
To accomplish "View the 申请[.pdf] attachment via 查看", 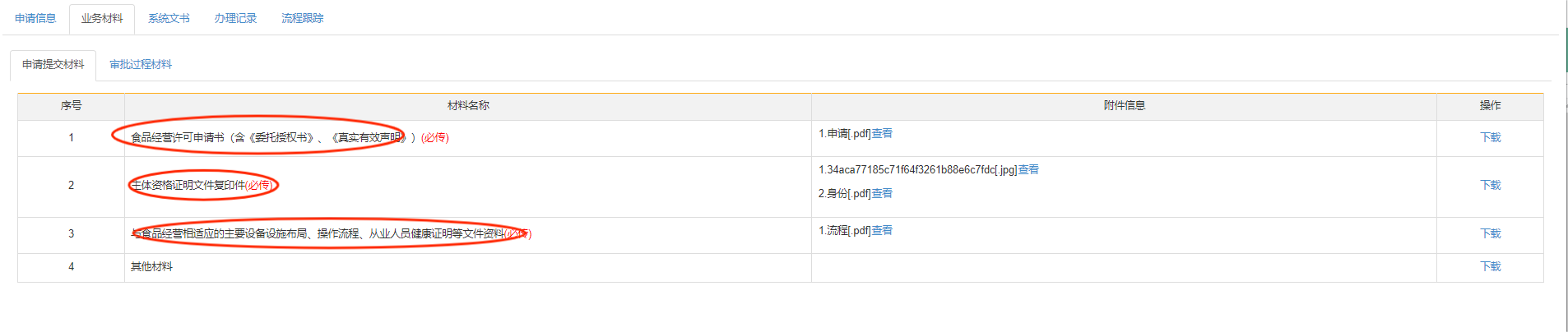I will (882, 133).
